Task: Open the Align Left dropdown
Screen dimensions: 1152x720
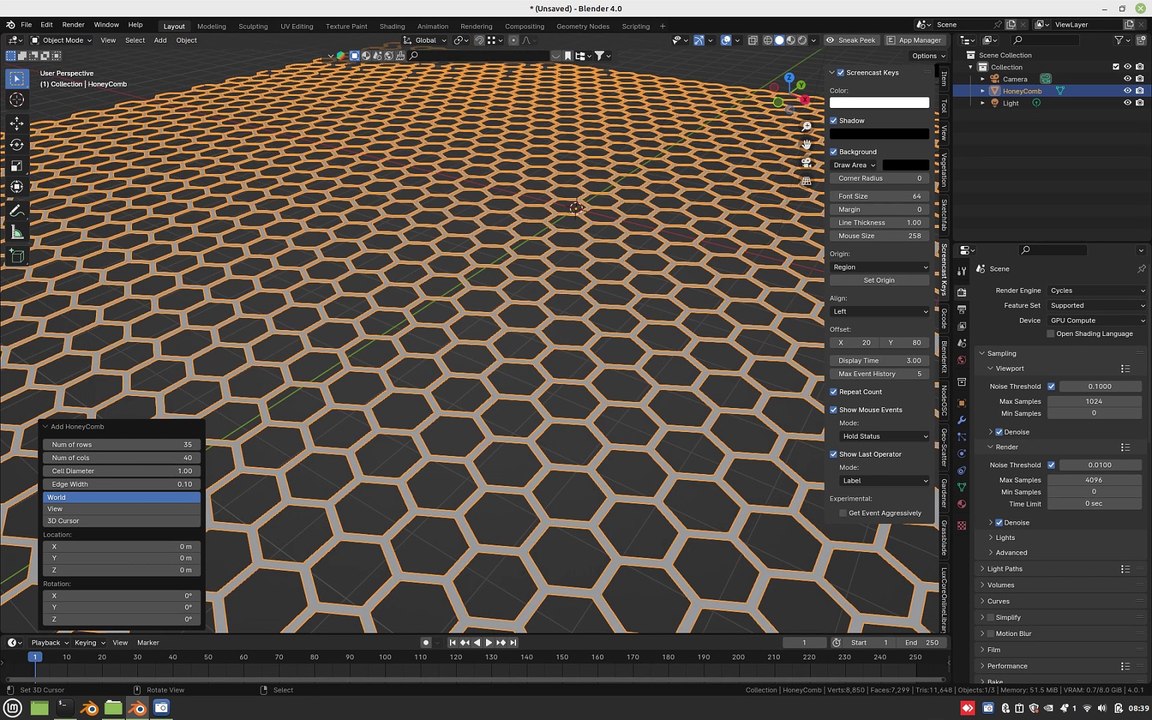Action: [879, 312]
